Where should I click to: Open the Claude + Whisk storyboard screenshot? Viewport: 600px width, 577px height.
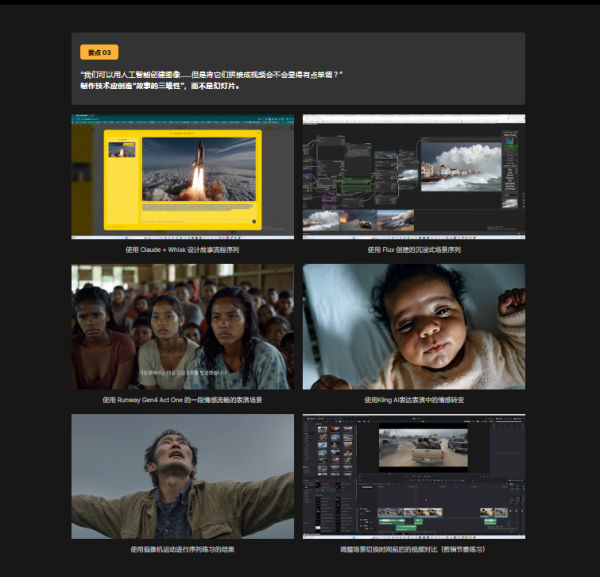coord(182,176)
